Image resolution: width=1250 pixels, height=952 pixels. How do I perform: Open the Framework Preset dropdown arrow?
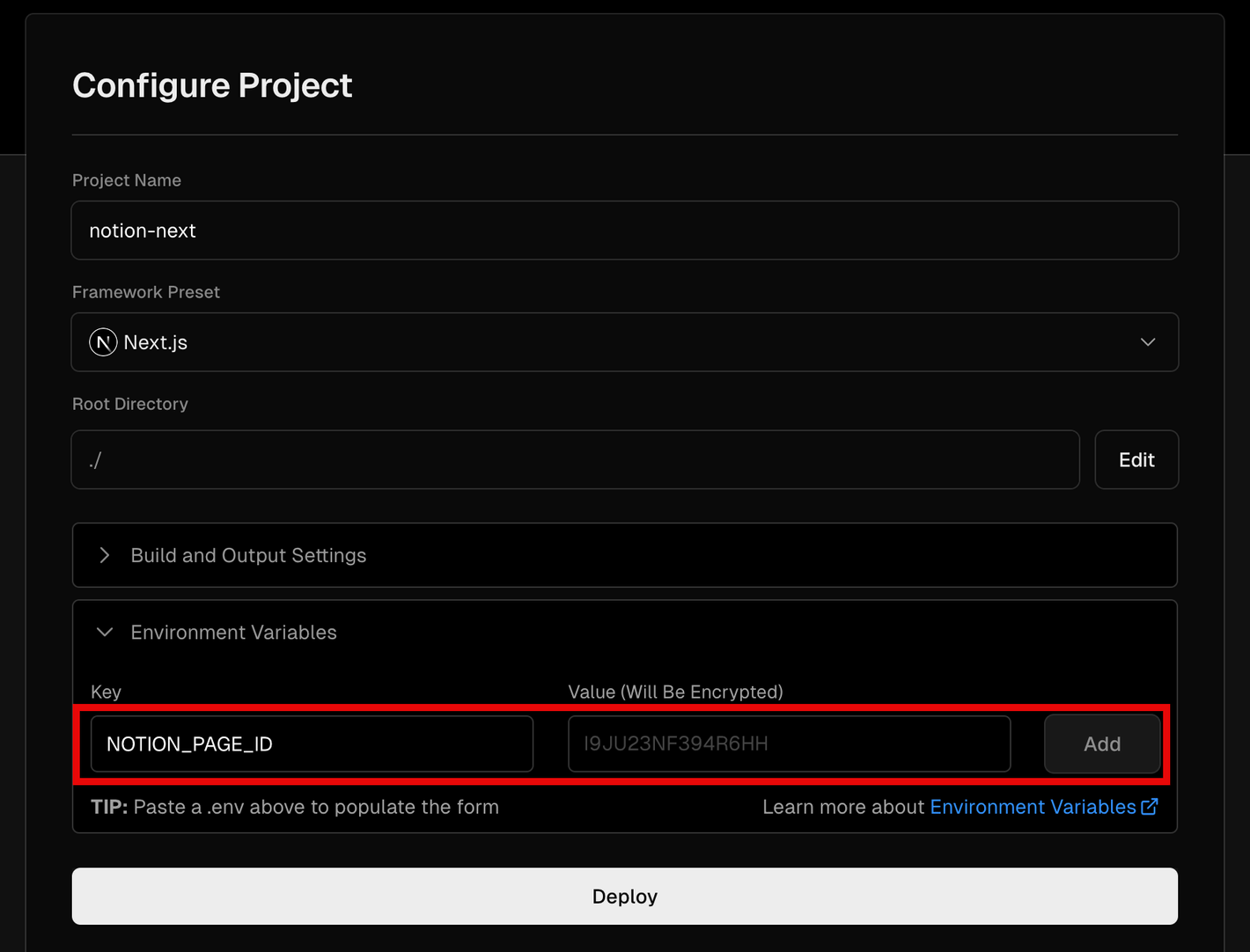pyautogui.click(x=1148, y=342)
